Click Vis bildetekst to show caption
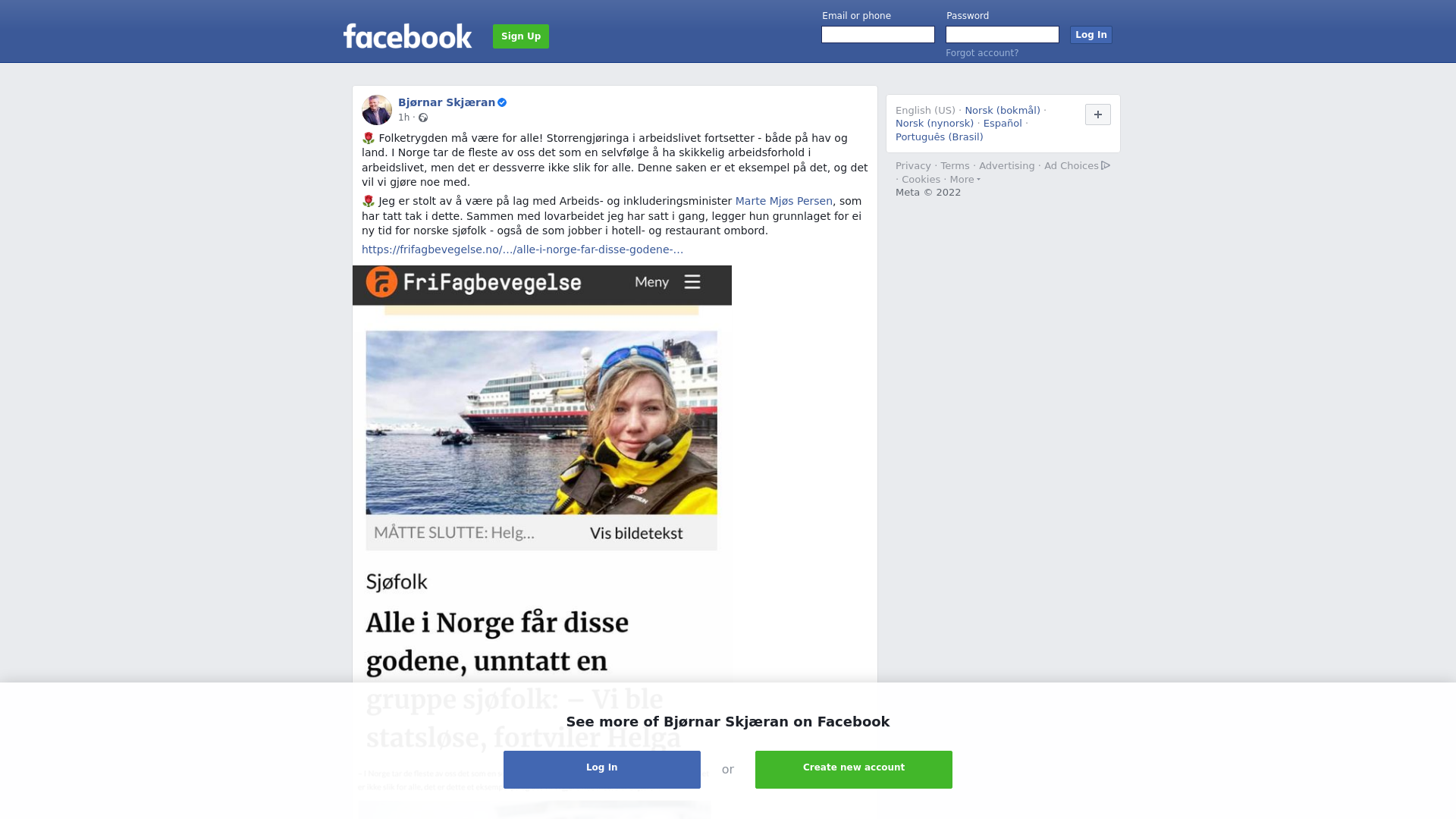 coord(636,533)
